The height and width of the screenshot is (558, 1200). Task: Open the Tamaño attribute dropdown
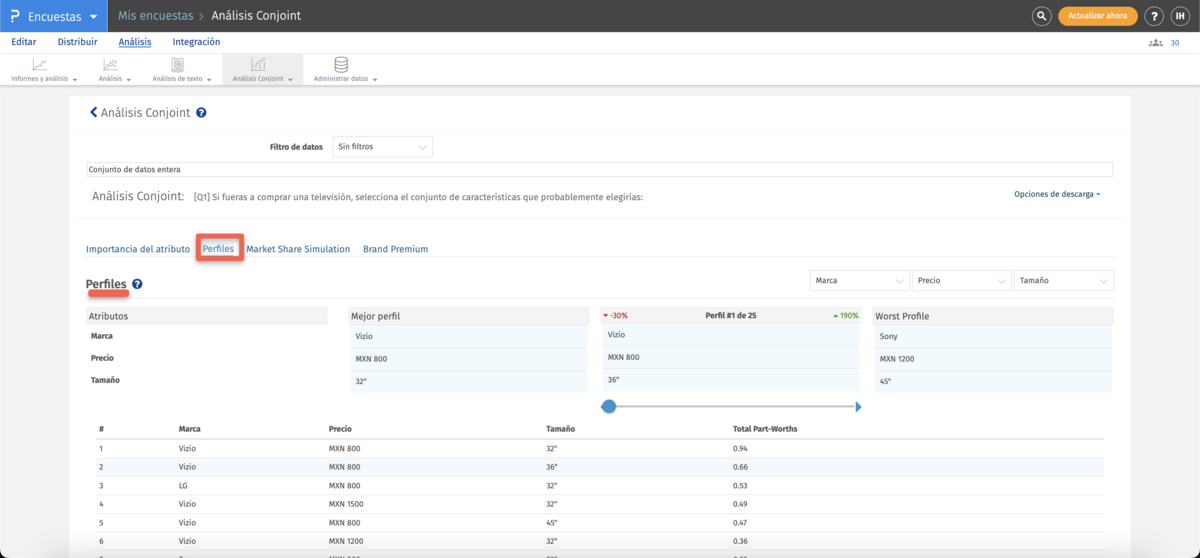click(x=1063, y=281)
